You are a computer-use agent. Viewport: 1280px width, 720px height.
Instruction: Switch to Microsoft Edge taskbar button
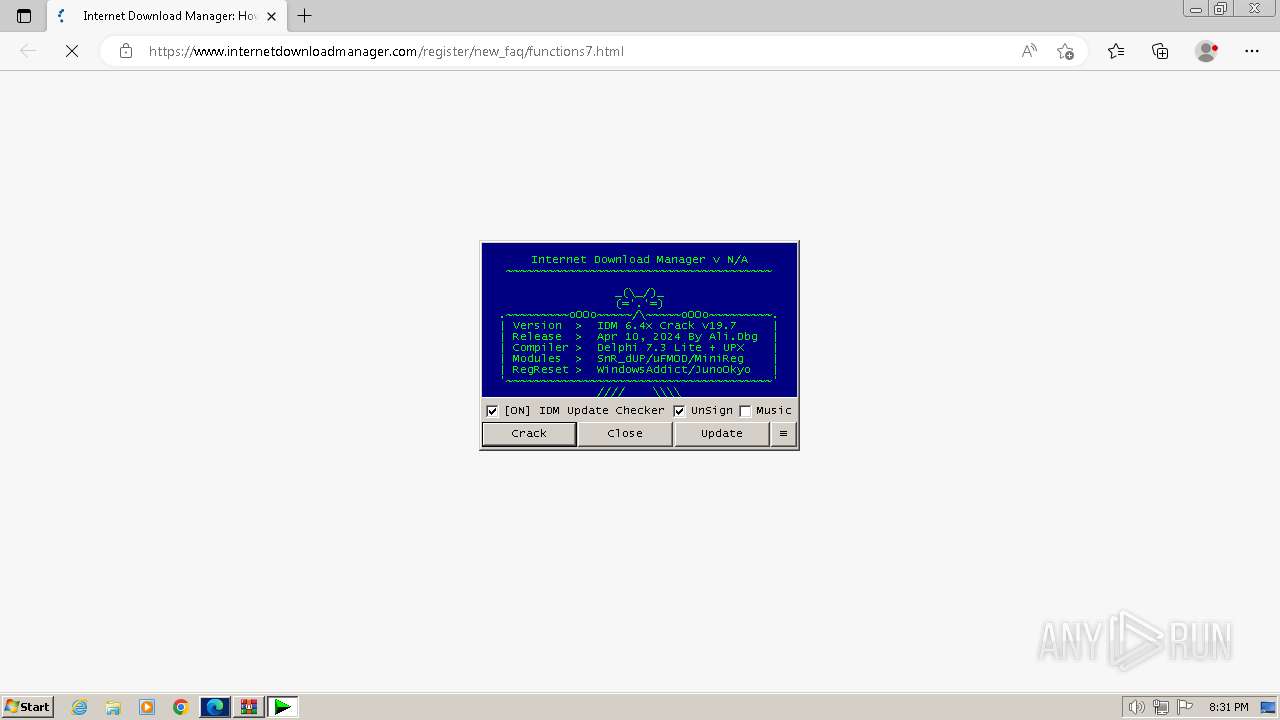(x=215, y=707)
